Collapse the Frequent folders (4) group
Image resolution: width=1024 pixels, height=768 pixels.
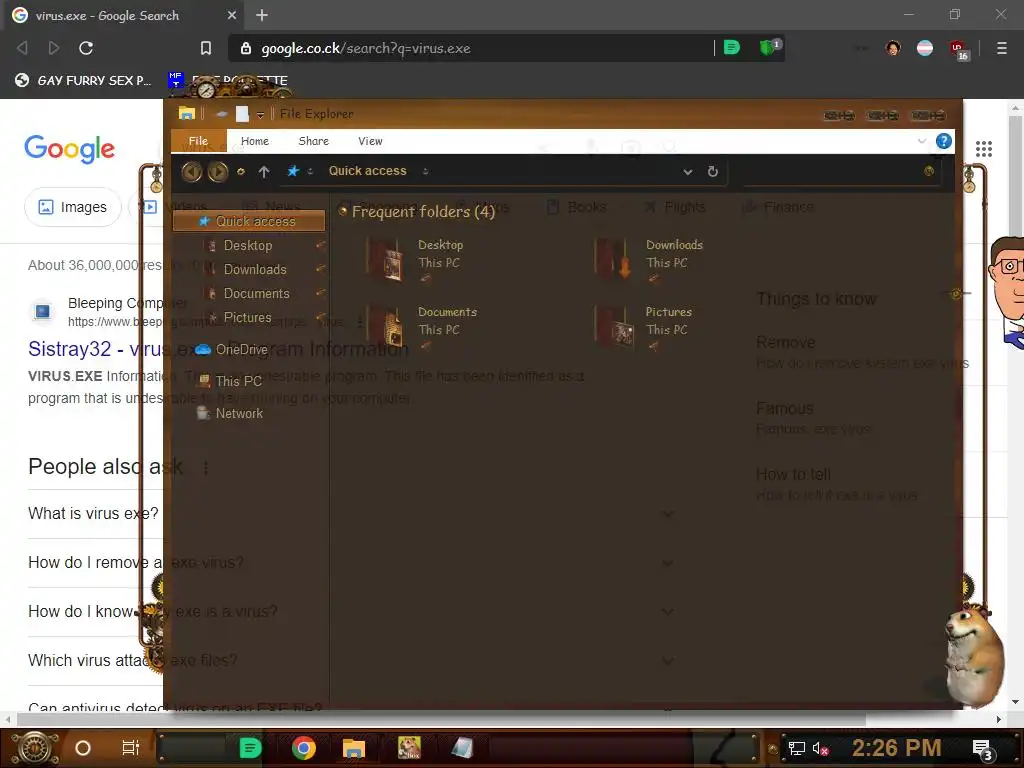click(x=342, y=211)
